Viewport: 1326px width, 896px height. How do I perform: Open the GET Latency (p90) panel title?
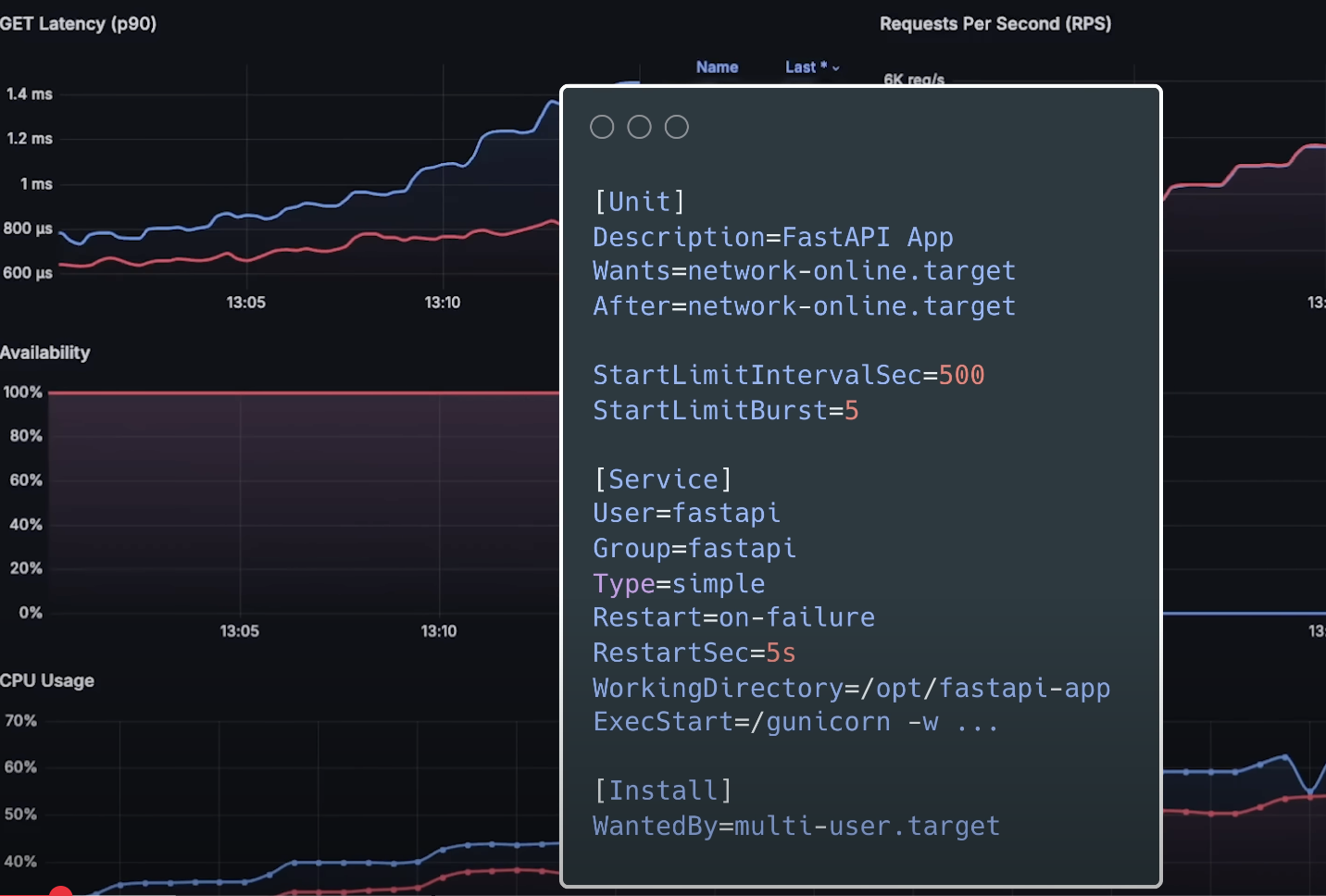click(79, 24)
